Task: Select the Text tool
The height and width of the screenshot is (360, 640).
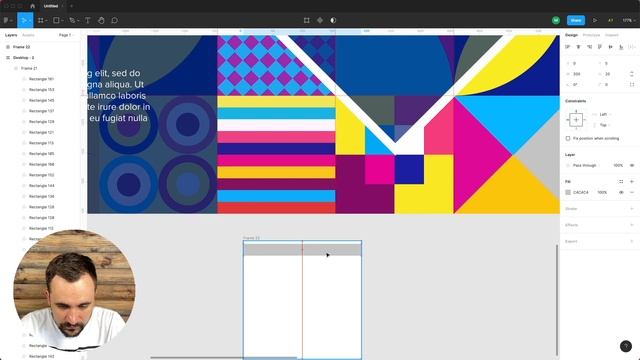Action: [x=87, y=20]
